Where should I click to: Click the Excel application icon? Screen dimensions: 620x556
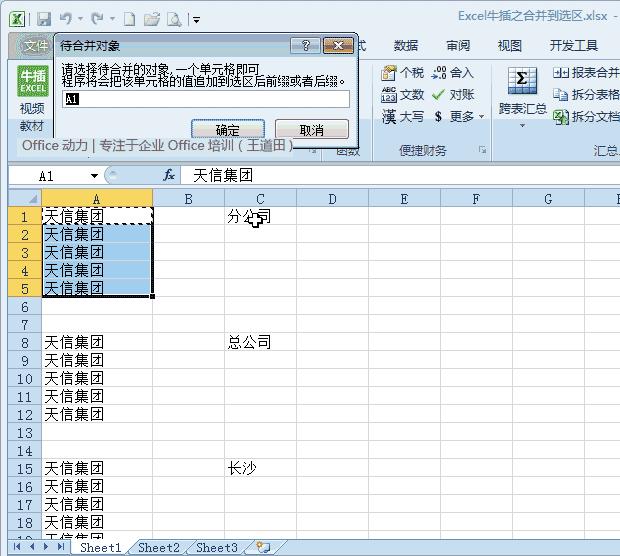(x=17, y=19)
